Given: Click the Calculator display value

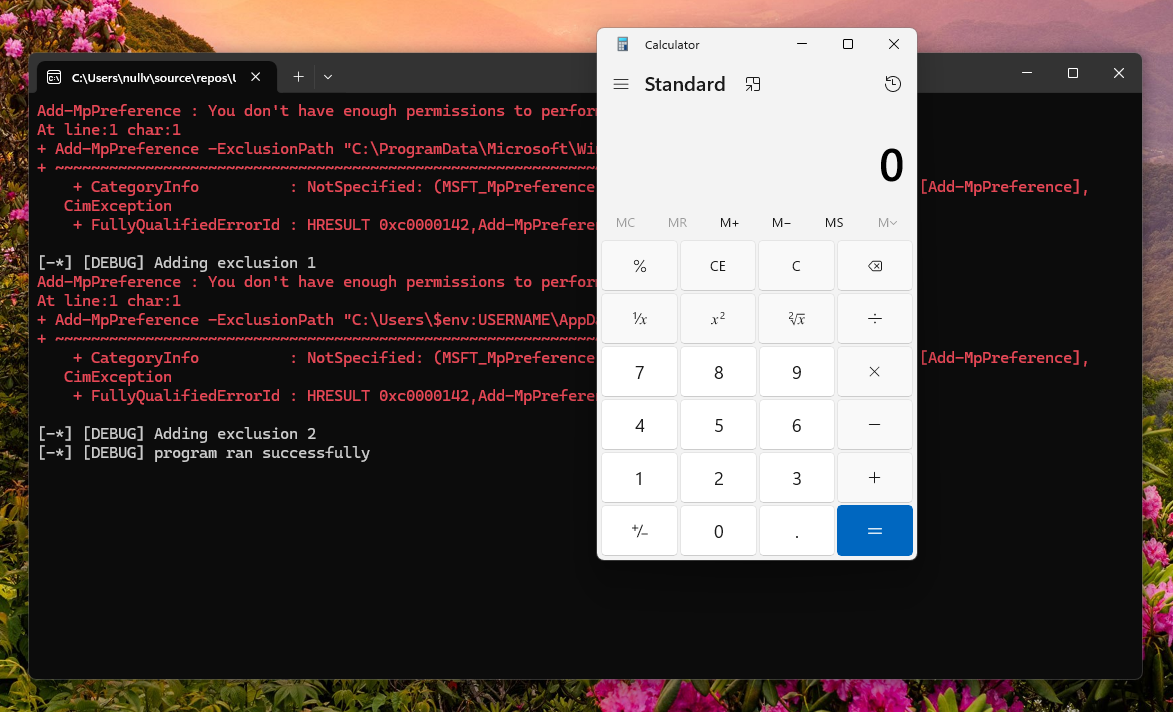Looking at the screenshot, I should tap(891, 165).
